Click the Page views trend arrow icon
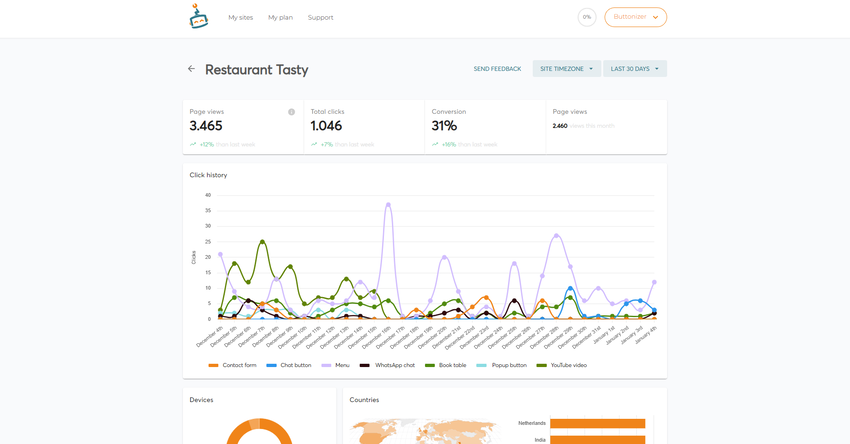 193,144
